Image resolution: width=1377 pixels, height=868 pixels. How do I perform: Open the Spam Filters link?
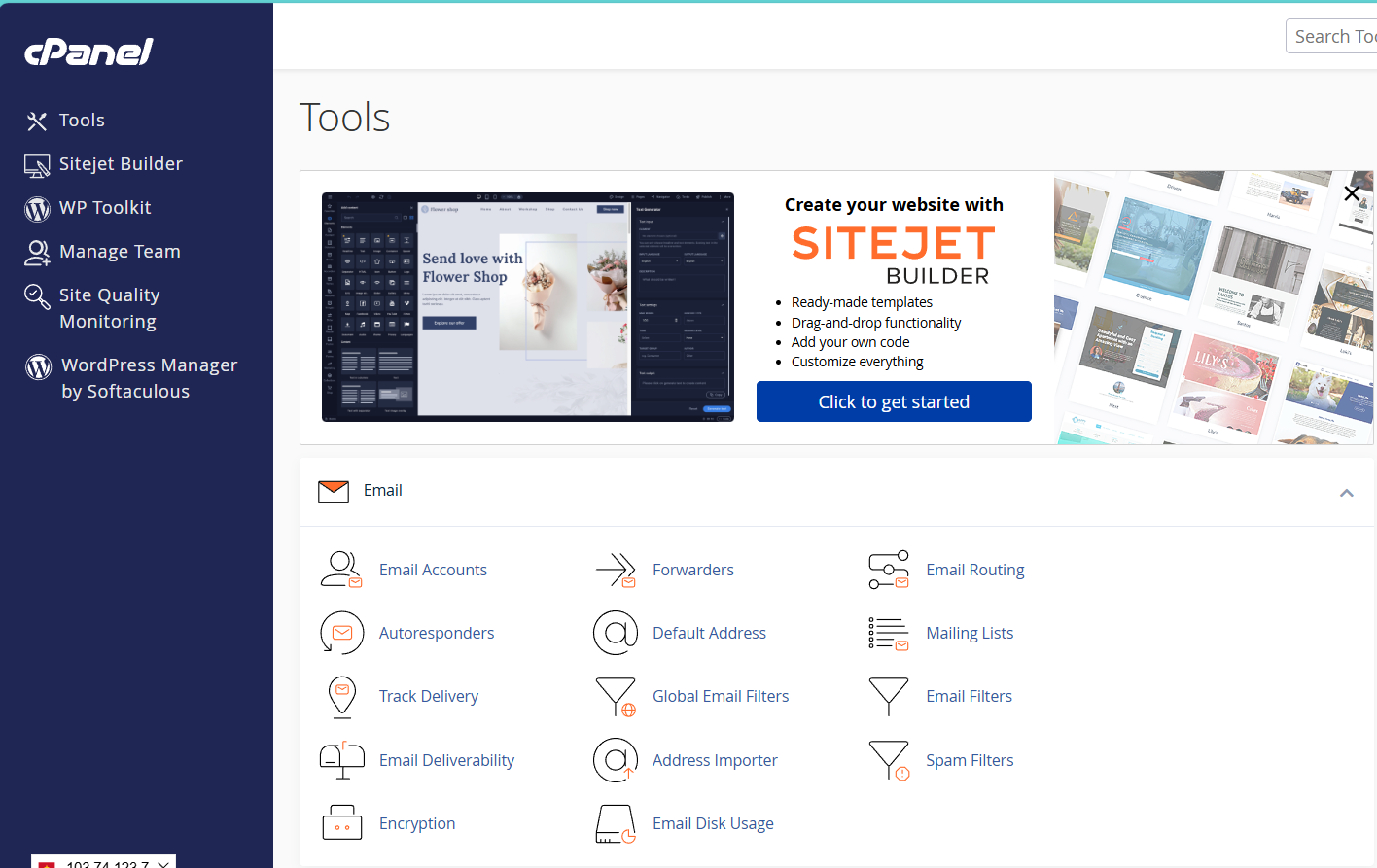pyautogui.click(x=970, y=760)
